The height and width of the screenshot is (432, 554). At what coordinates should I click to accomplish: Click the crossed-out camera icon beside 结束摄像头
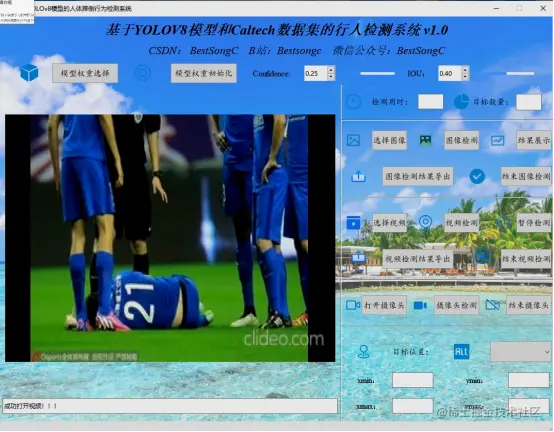(493, 305)
